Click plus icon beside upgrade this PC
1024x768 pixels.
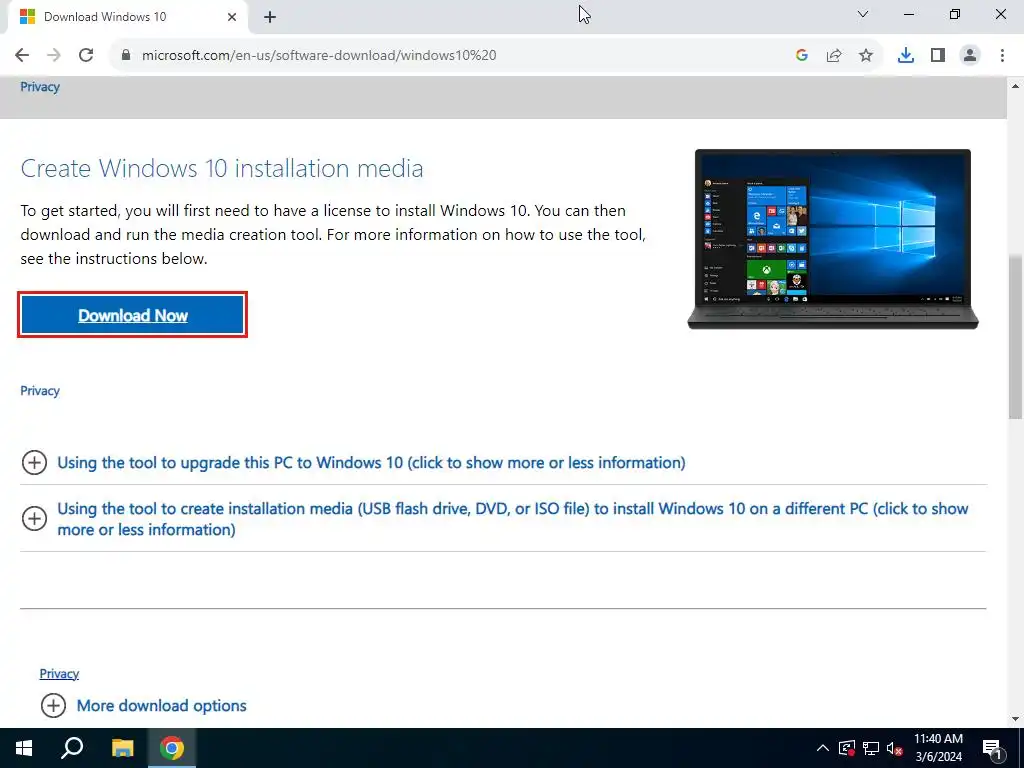(x=34, y=462)
